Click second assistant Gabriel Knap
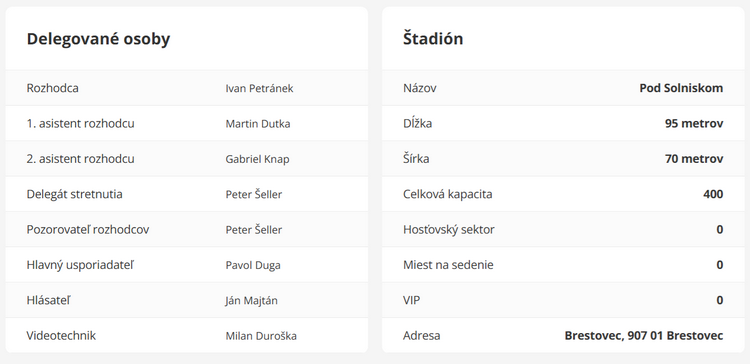Image resolution: width=750 pixels, height=364 pixels. pos(257,159)
